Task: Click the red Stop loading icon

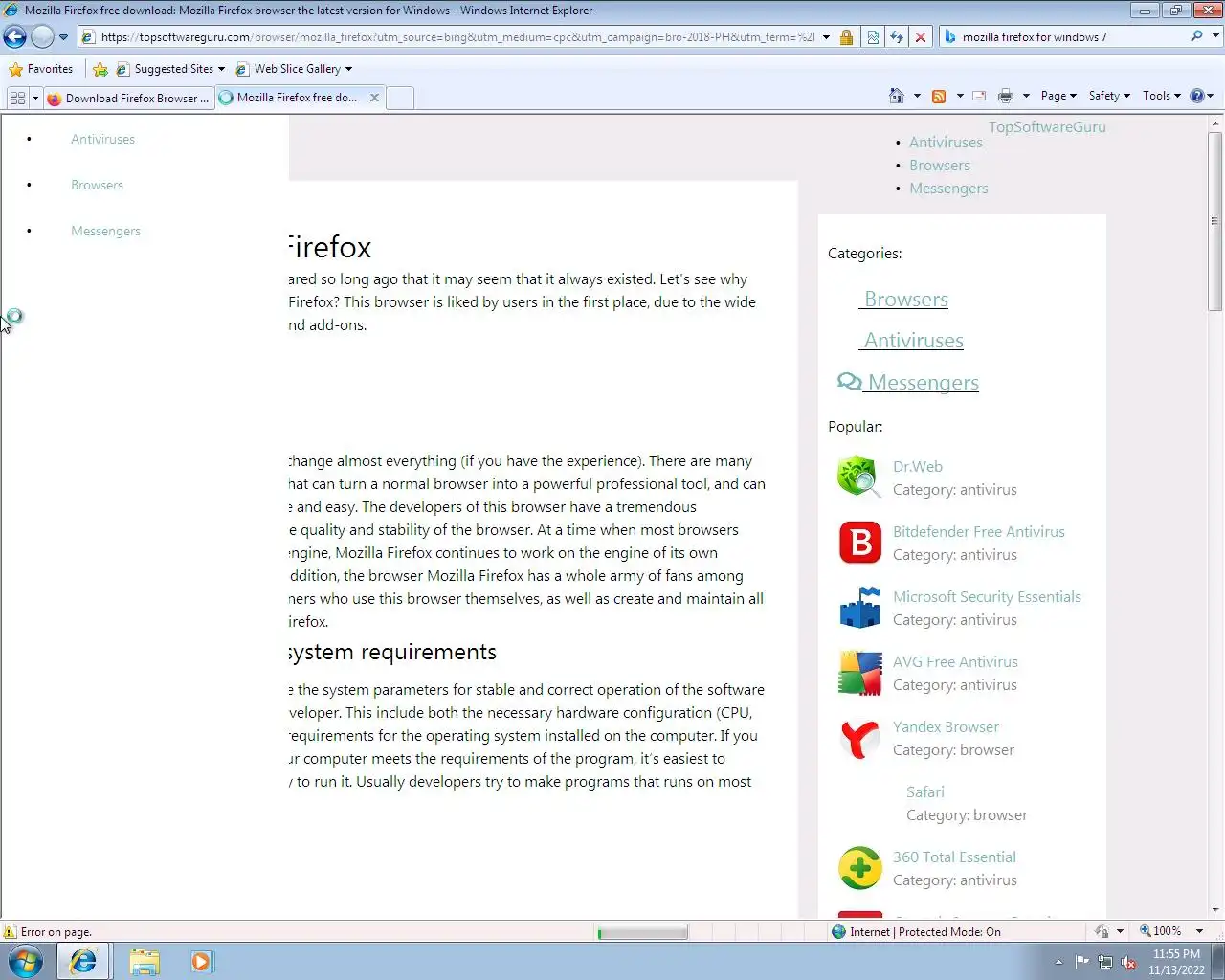Action: tap(921, 37)
